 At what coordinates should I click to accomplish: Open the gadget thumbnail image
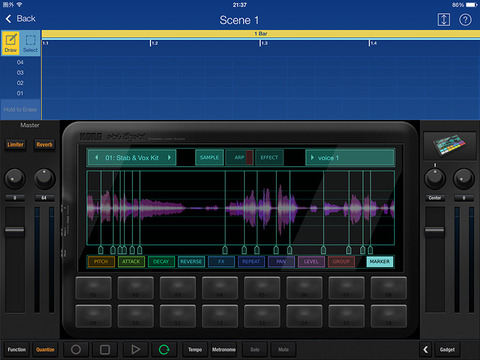[x=450, y=146]
